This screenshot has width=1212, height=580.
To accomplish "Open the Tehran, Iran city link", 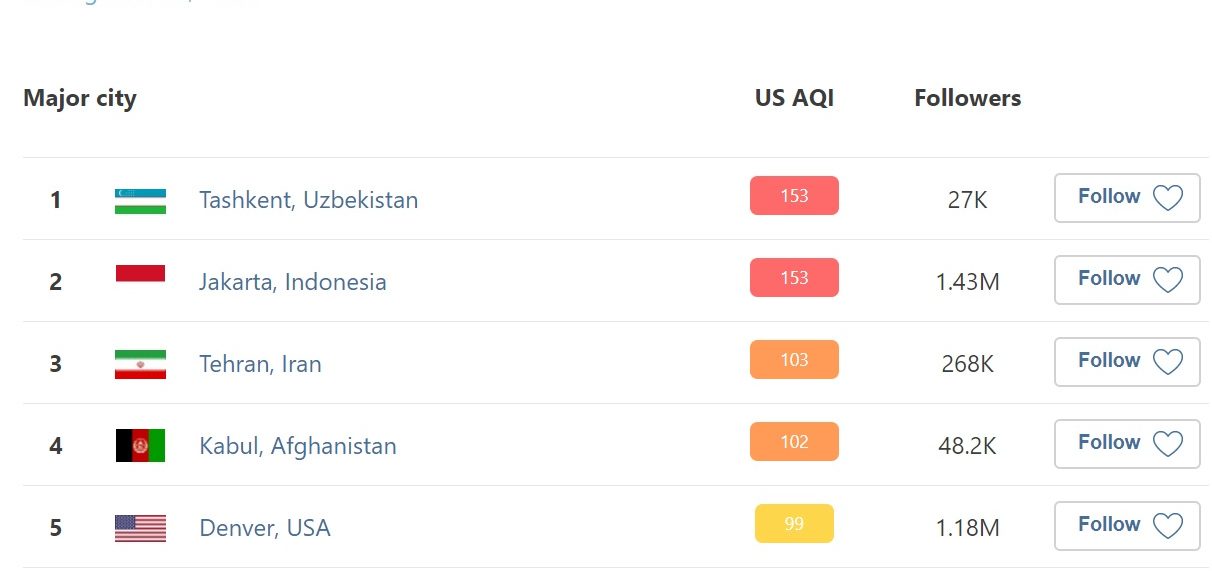I will click(261, 364).
